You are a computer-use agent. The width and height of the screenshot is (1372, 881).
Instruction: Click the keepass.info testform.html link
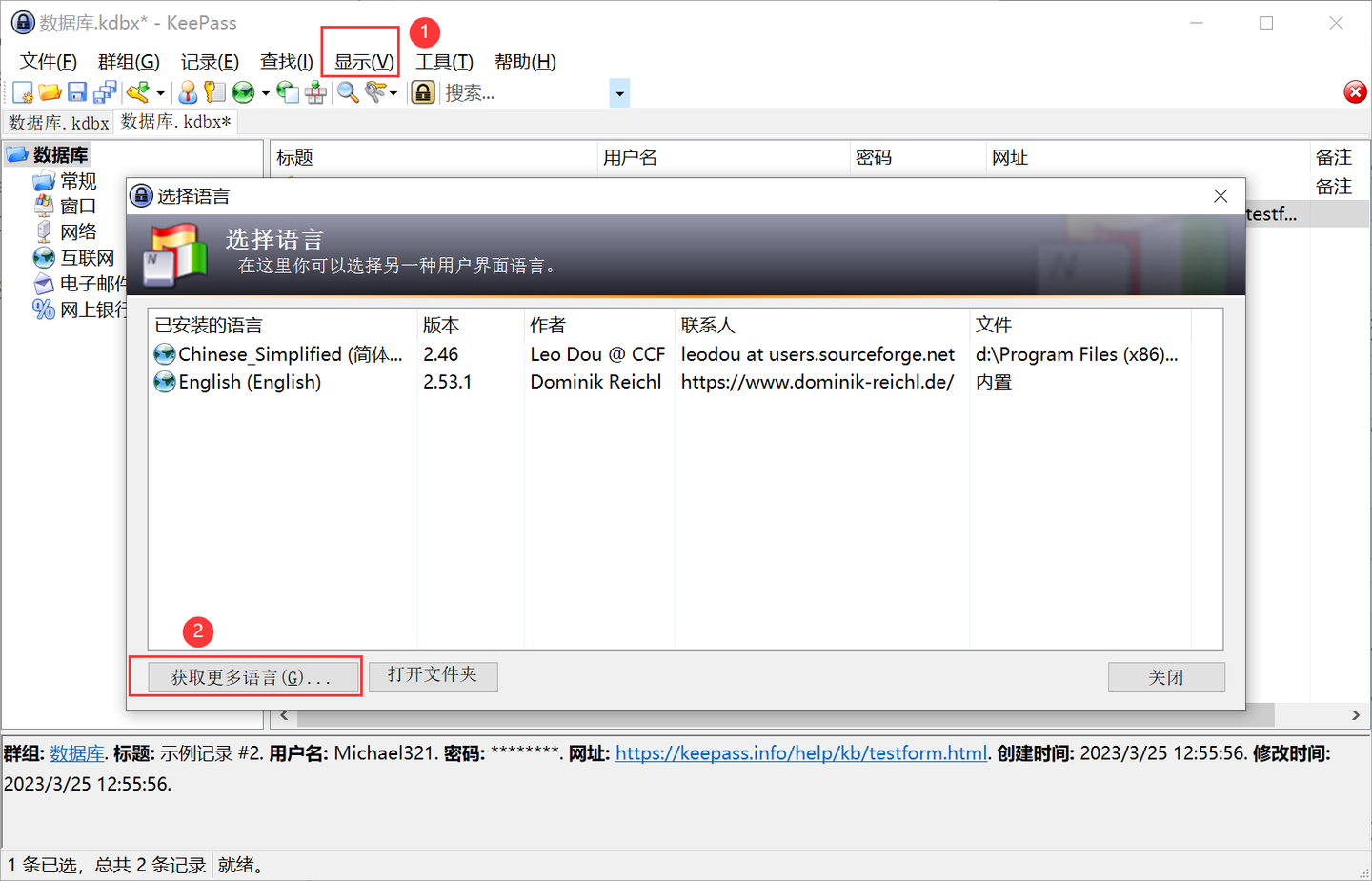click(x=800, y=753)
